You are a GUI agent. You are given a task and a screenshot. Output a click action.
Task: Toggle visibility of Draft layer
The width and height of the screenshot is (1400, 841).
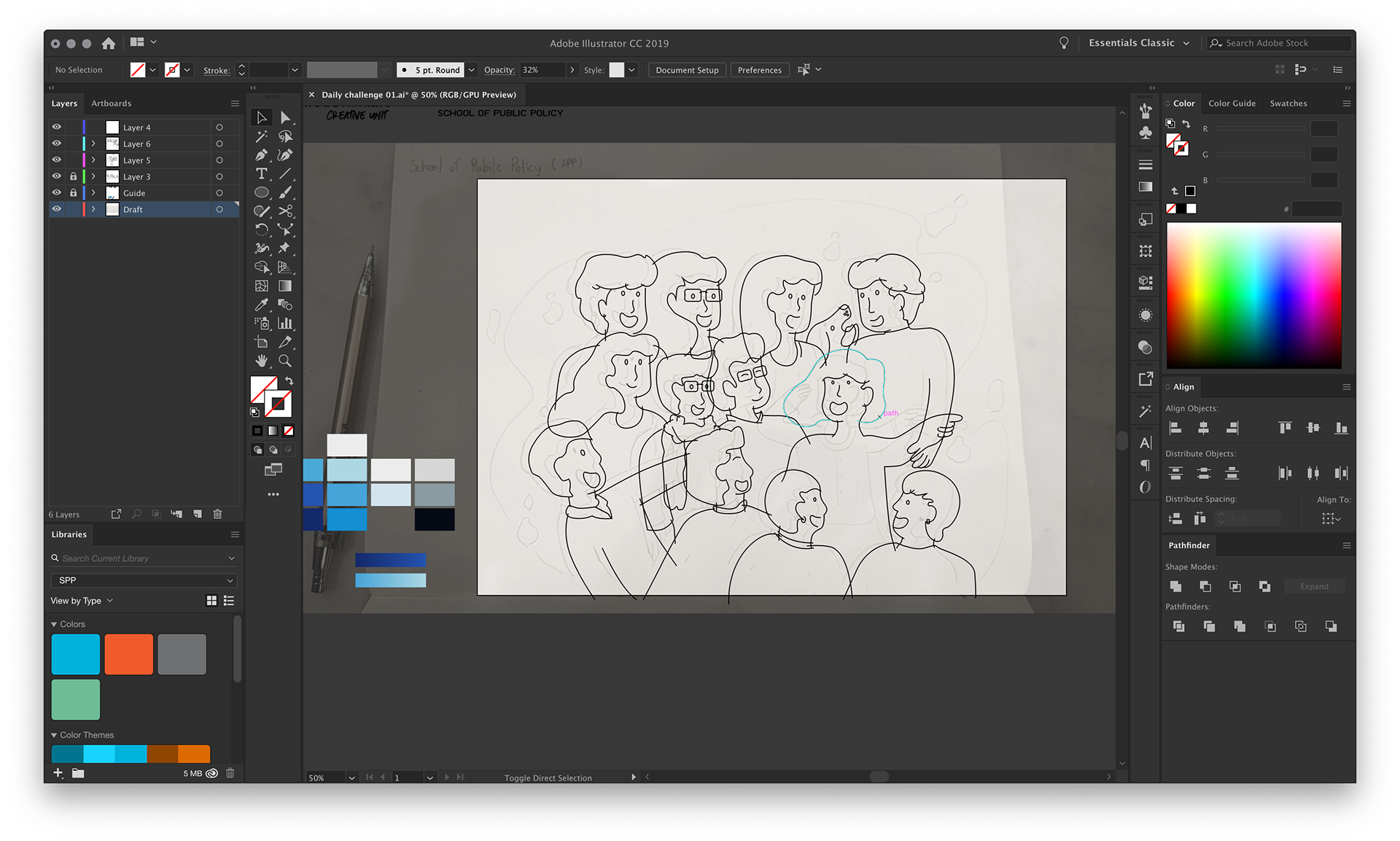click(x=57, y=209)
